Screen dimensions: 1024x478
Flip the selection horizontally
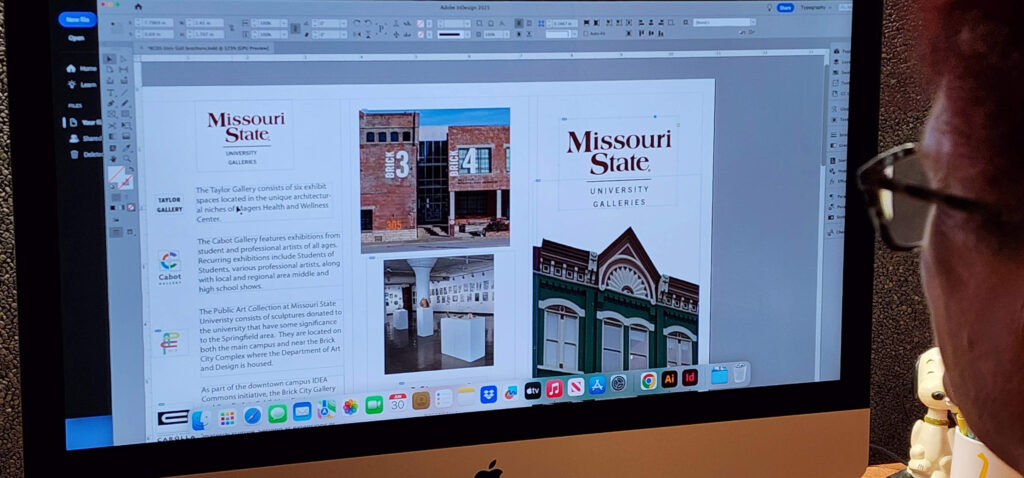click(358, 35)
